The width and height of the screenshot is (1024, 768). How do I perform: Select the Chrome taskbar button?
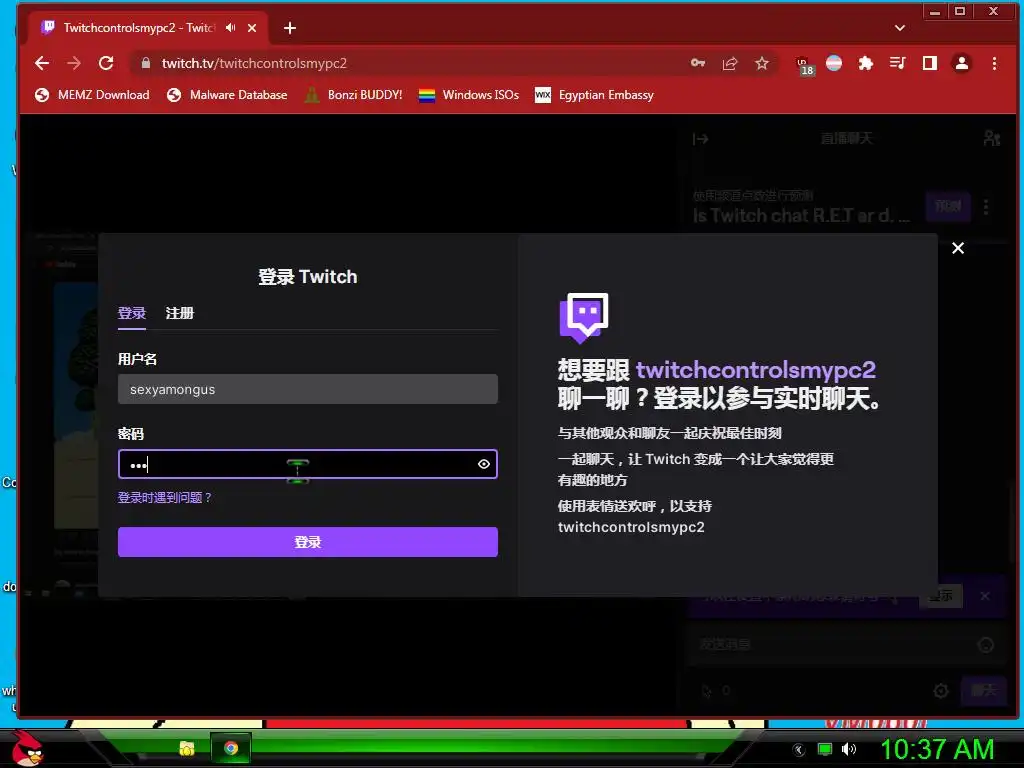(231, 748)
